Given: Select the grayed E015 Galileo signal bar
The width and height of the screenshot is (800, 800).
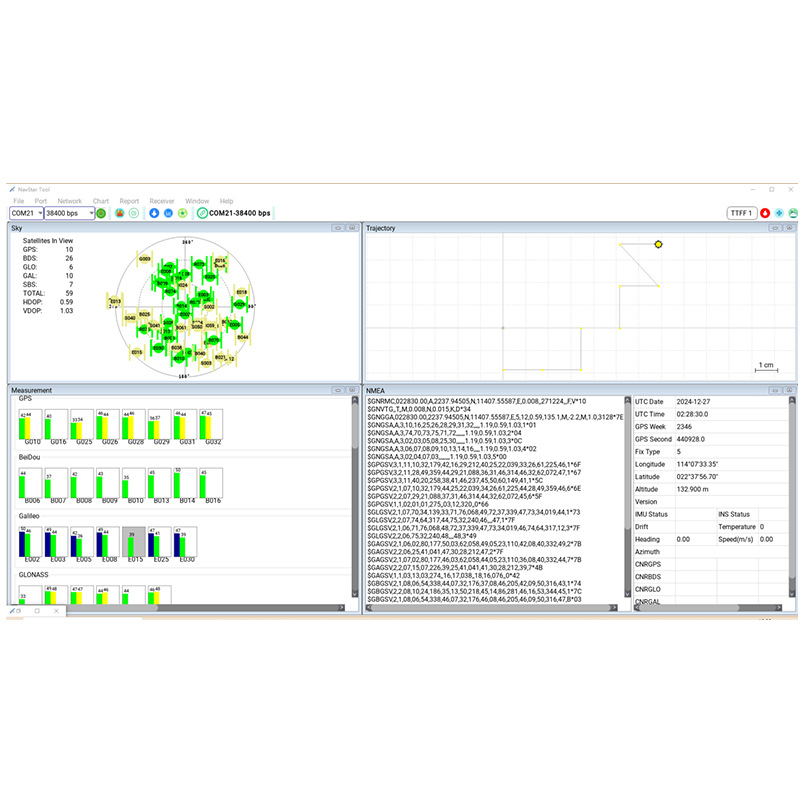Looking at the screenshot, I should (134, 542).
